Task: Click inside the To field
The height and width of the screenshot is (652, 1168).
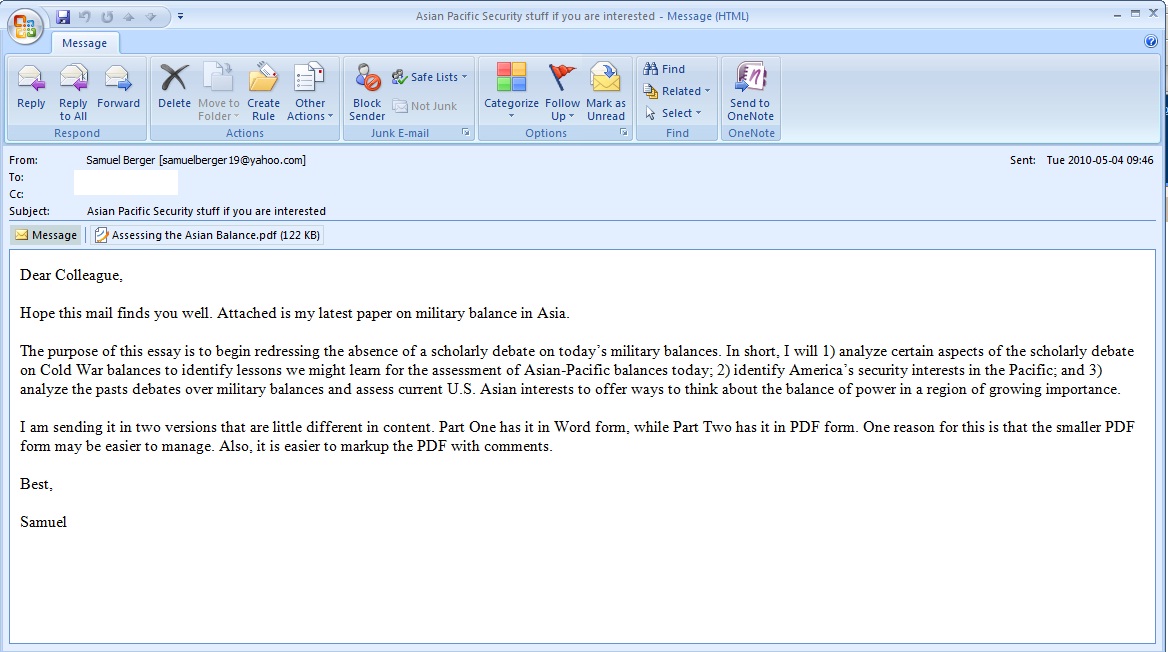Action: click(125, 182)
